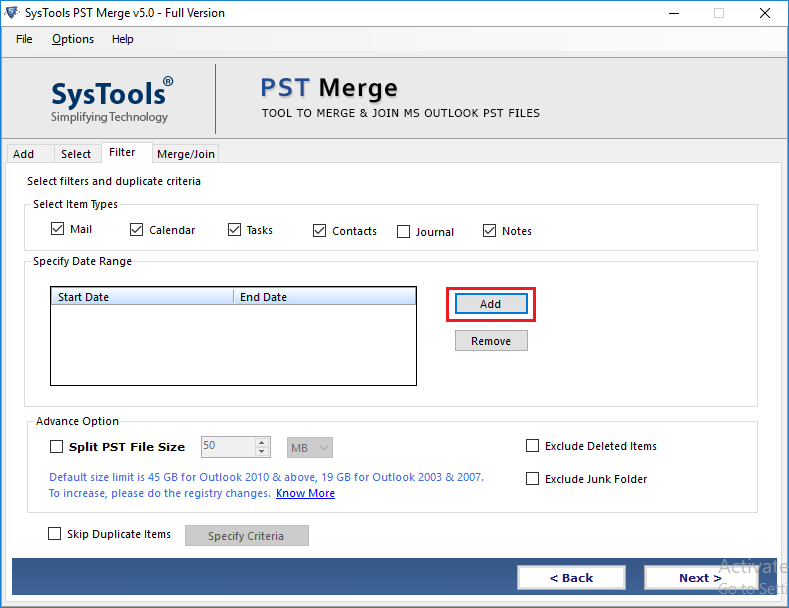Image resolution: width=789 pixels, height=608 pixels.
Task: Enable the Journal item type
Action: point(404,232)
